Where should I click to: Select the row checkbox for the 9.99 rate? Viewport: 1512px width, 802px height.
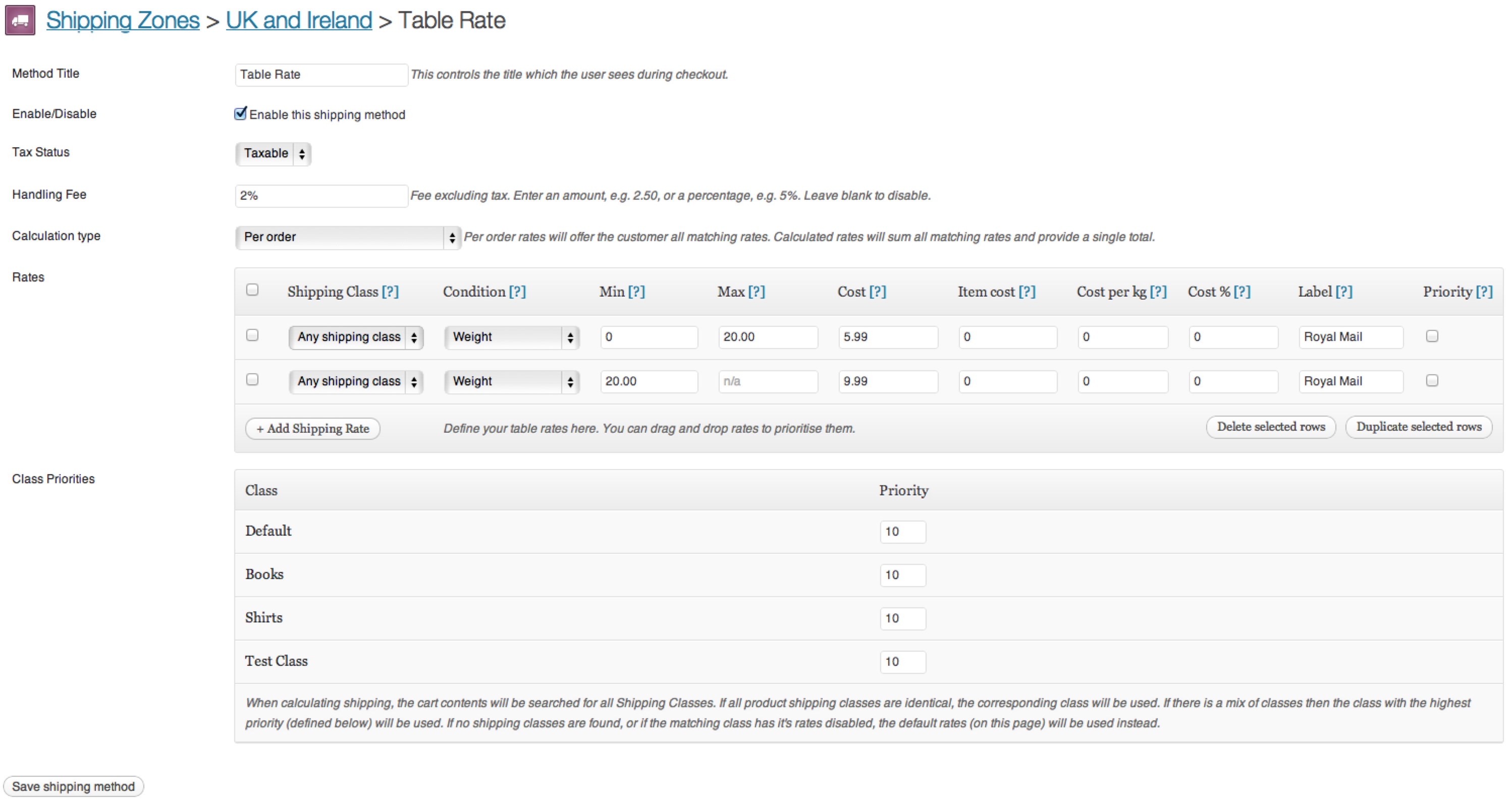pos(252,380)
